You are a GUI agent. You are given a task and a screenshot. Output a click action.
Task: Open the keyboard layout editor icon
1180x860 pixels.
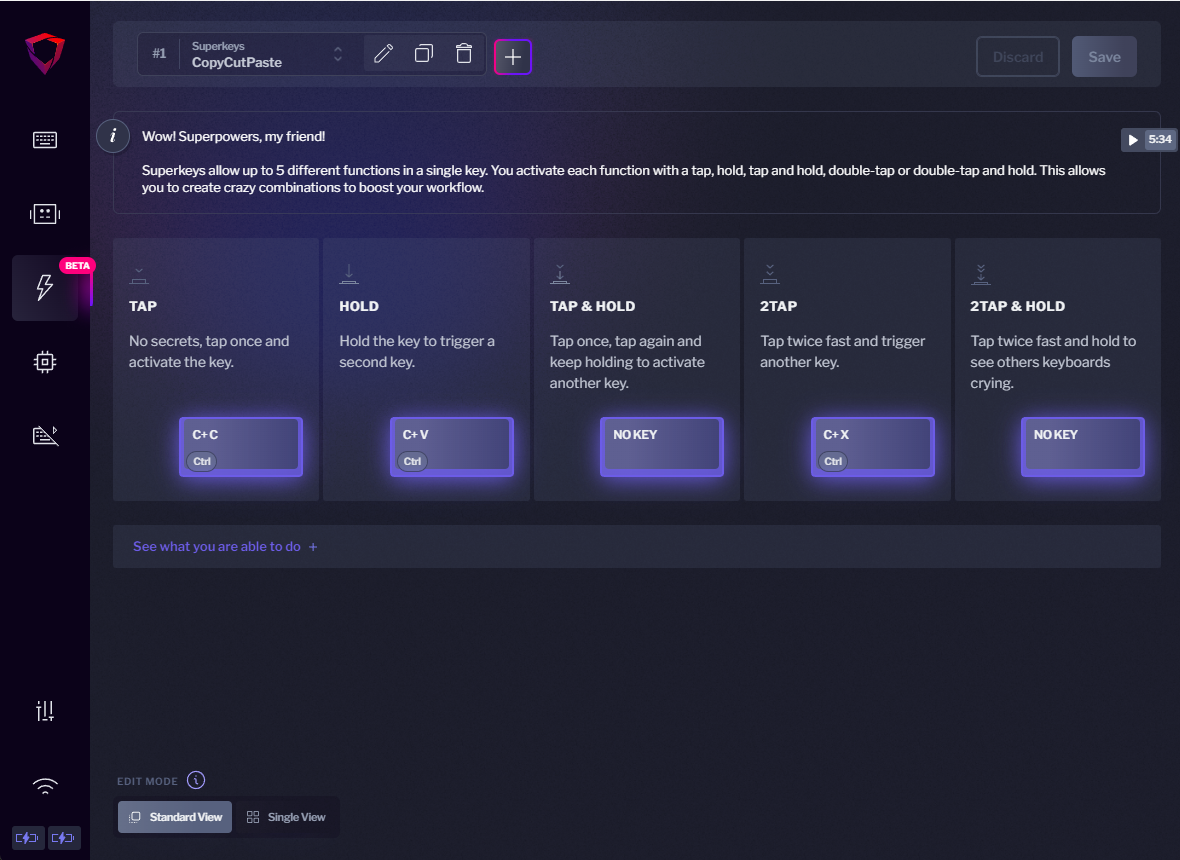point(45,140)
